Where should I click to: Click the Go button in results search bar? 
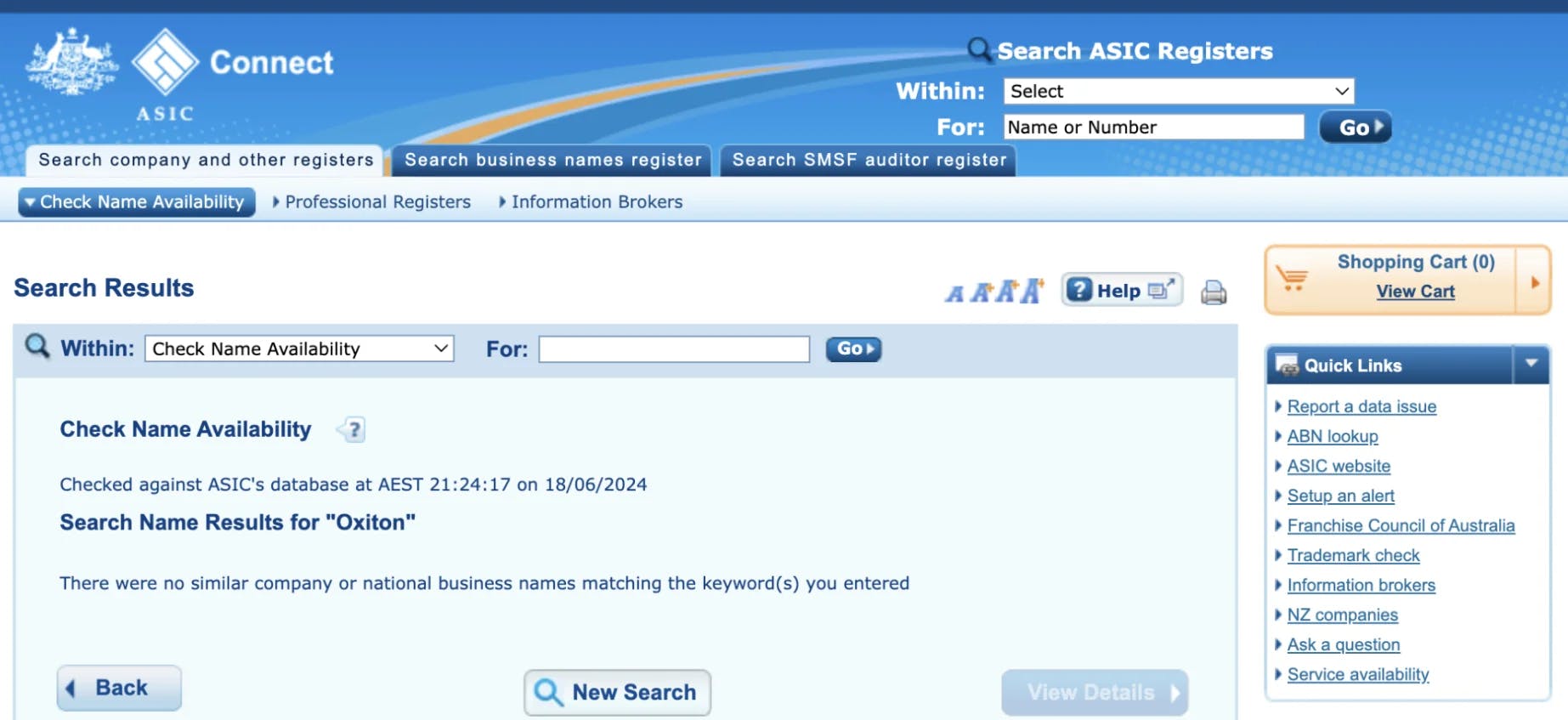pyautogui.click(x=853, y=349)
